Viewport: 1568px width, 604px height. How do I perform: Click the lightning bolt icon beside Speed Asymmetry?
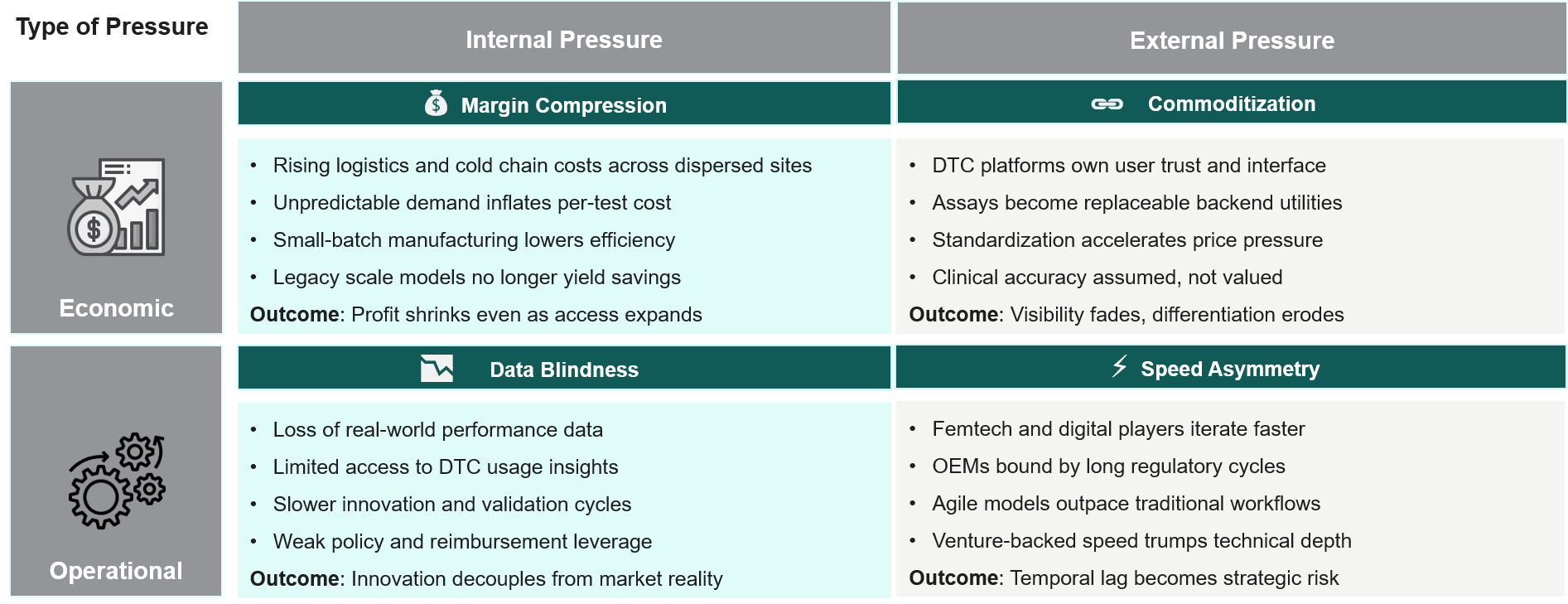[1119, 366]
